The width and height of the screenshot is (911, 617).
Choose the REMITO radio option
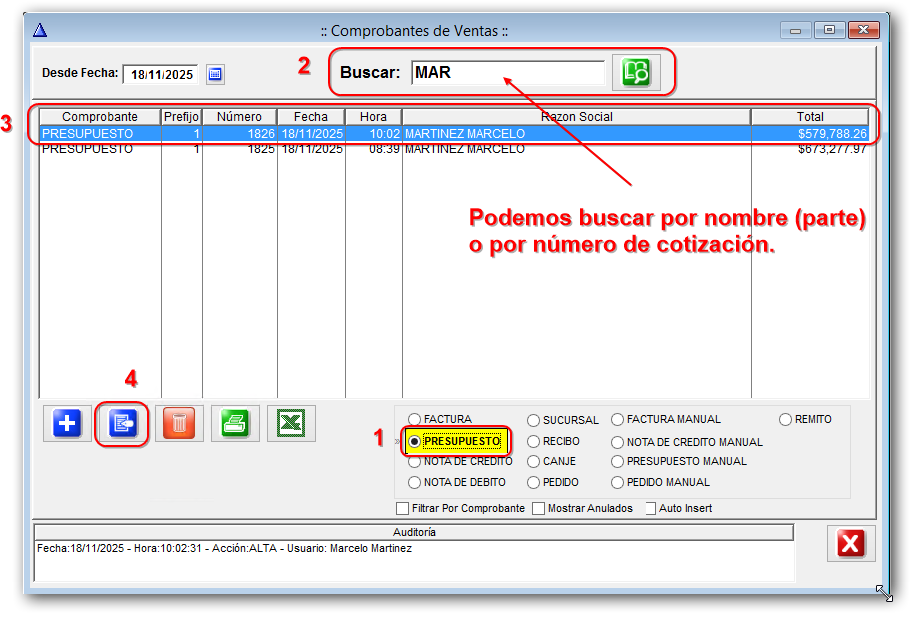click(x=786, y=420)
